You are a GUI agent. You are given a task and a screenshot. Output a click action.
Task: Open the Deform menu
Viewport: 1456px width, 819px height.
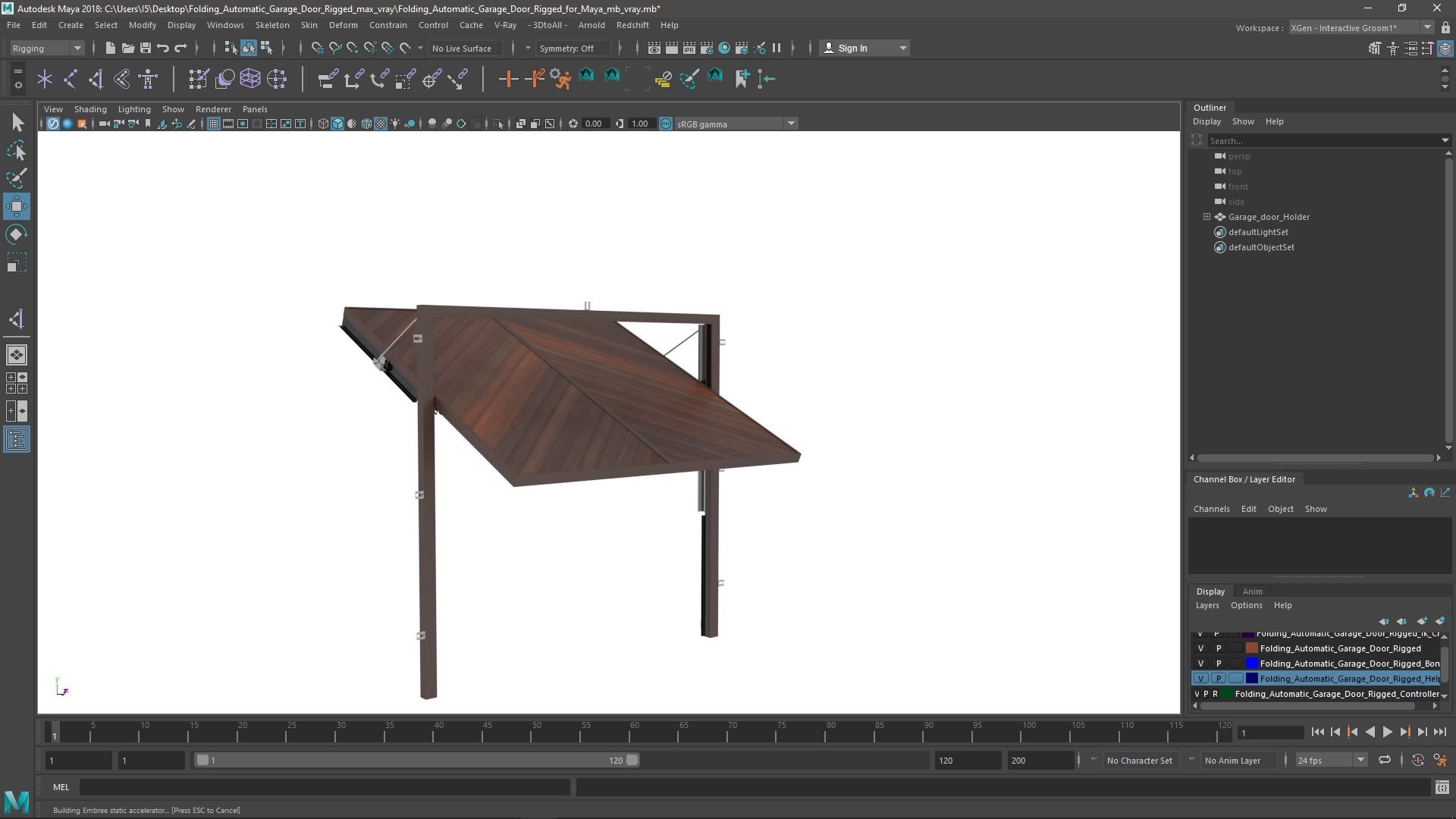[x=343, y=25]
